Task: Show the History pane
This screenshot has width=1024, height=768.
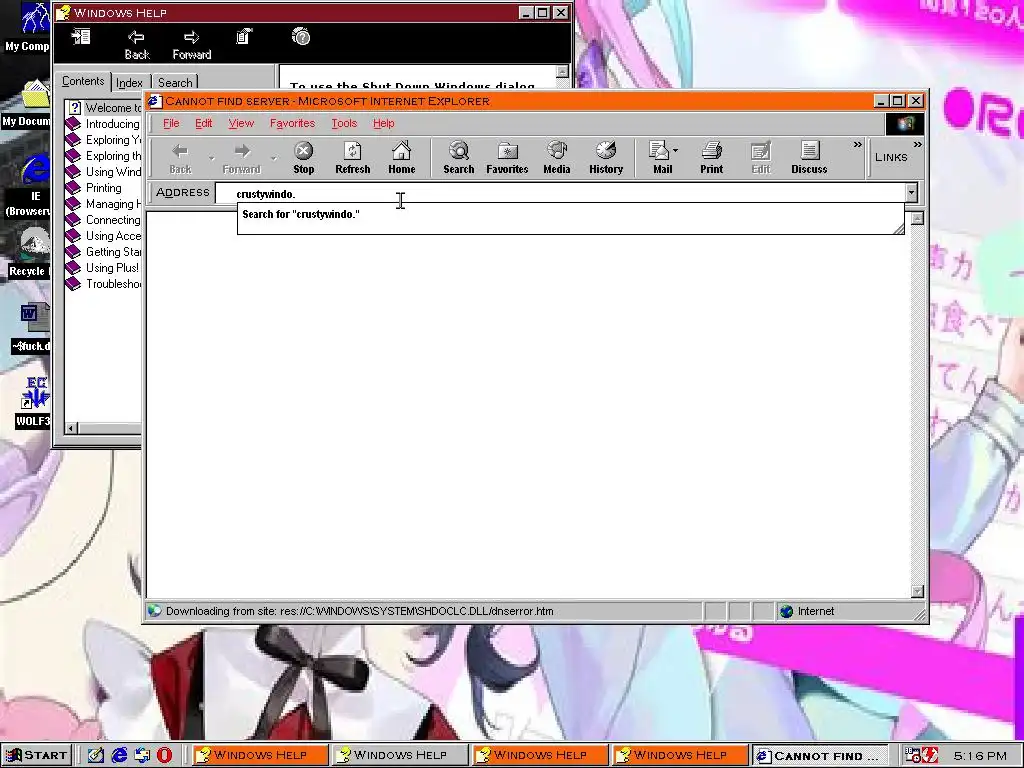Action: 606,158
